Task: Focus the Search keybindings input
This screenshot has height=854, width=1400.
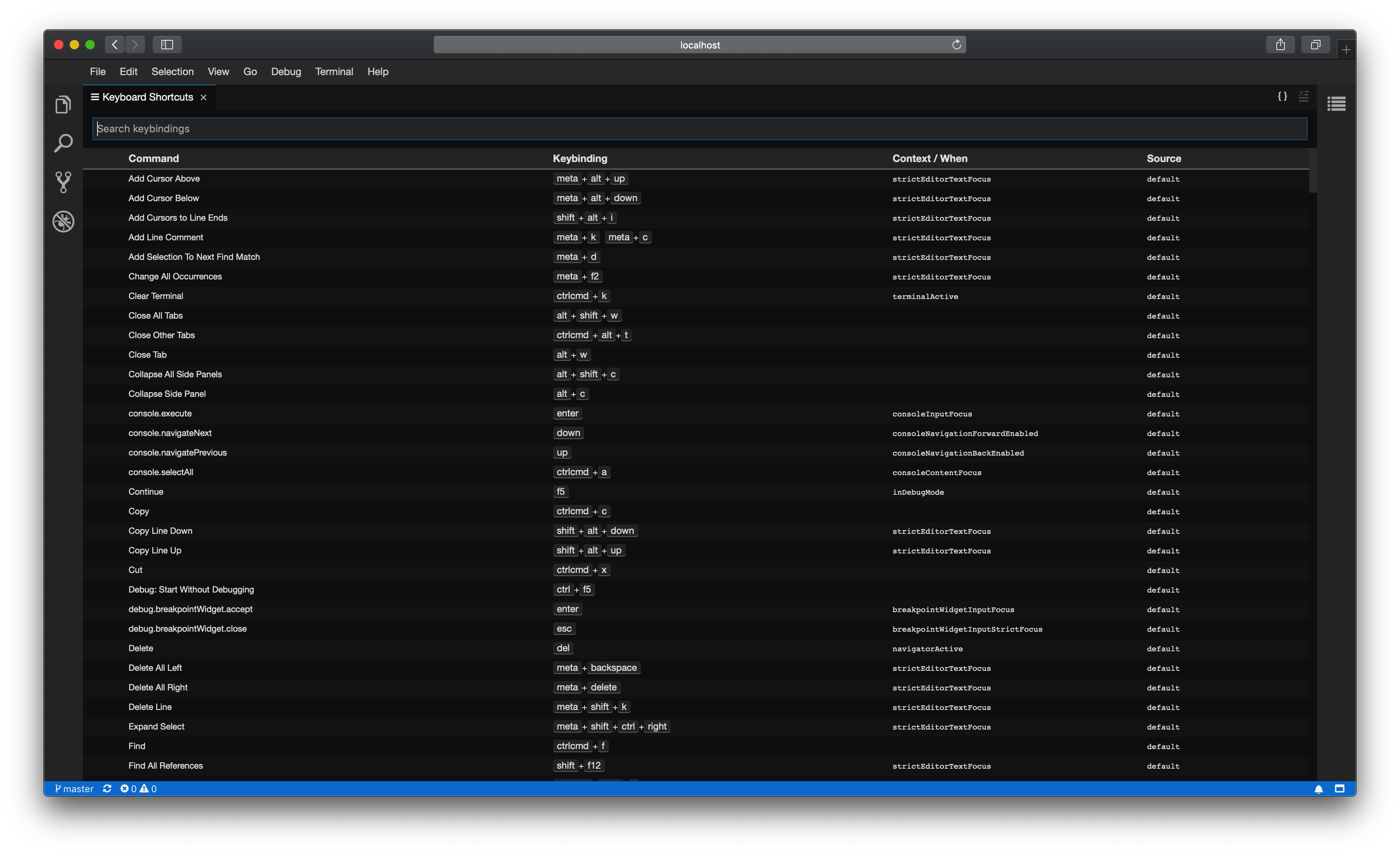Action: 700,129
